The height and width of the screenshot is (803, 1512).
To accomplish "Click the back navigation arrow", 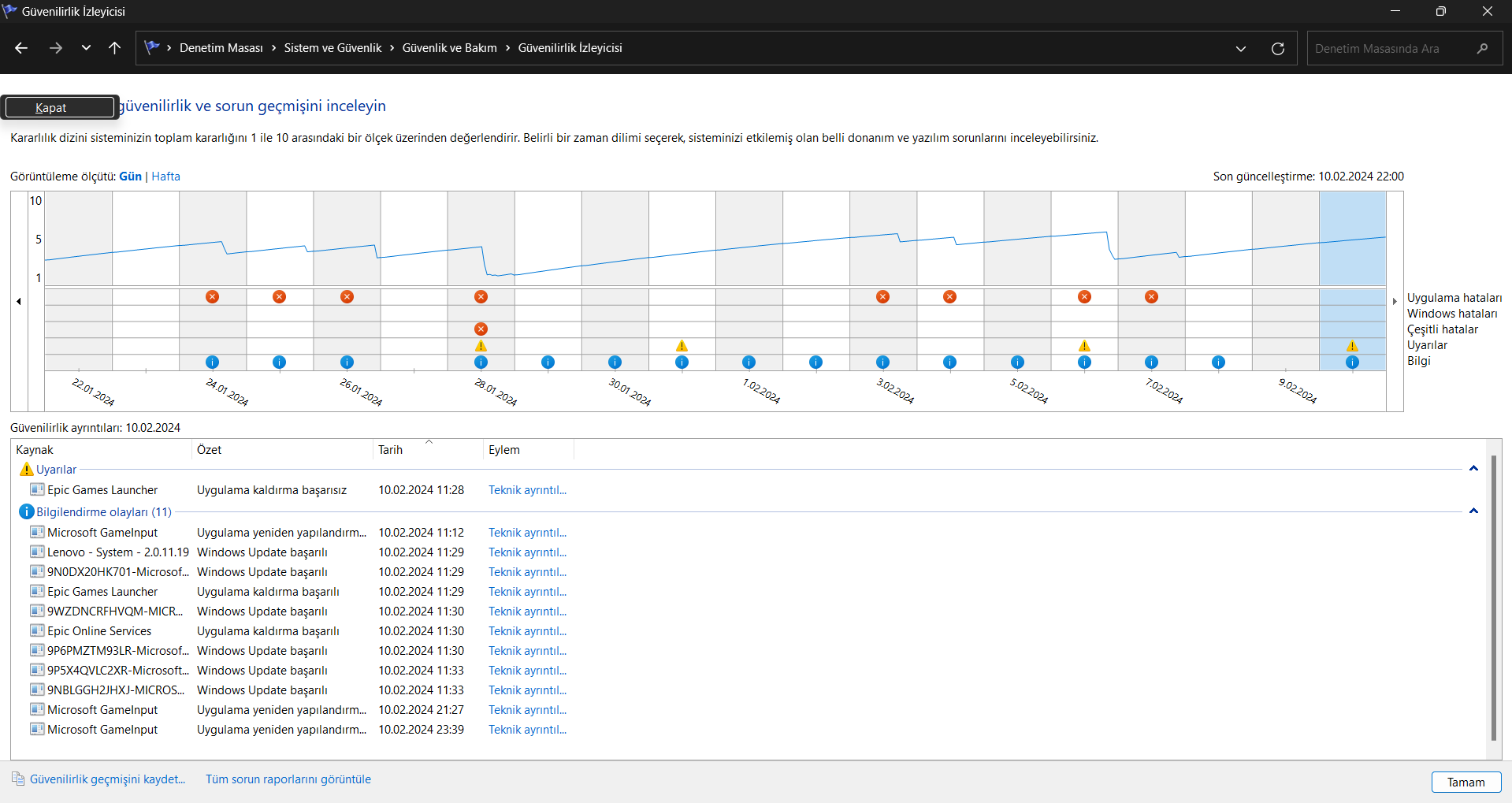I will click(x=21, y=48).
